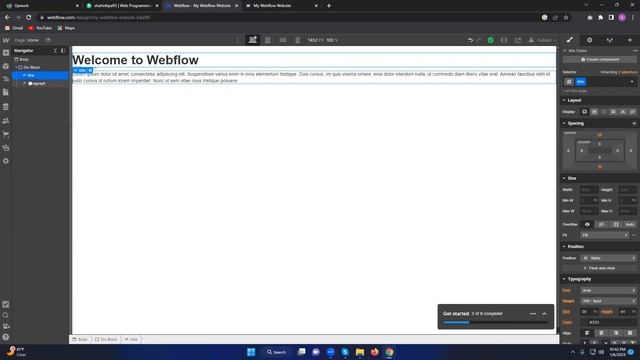
Task: Set display to inline-block
Action: tap(613, 112)
